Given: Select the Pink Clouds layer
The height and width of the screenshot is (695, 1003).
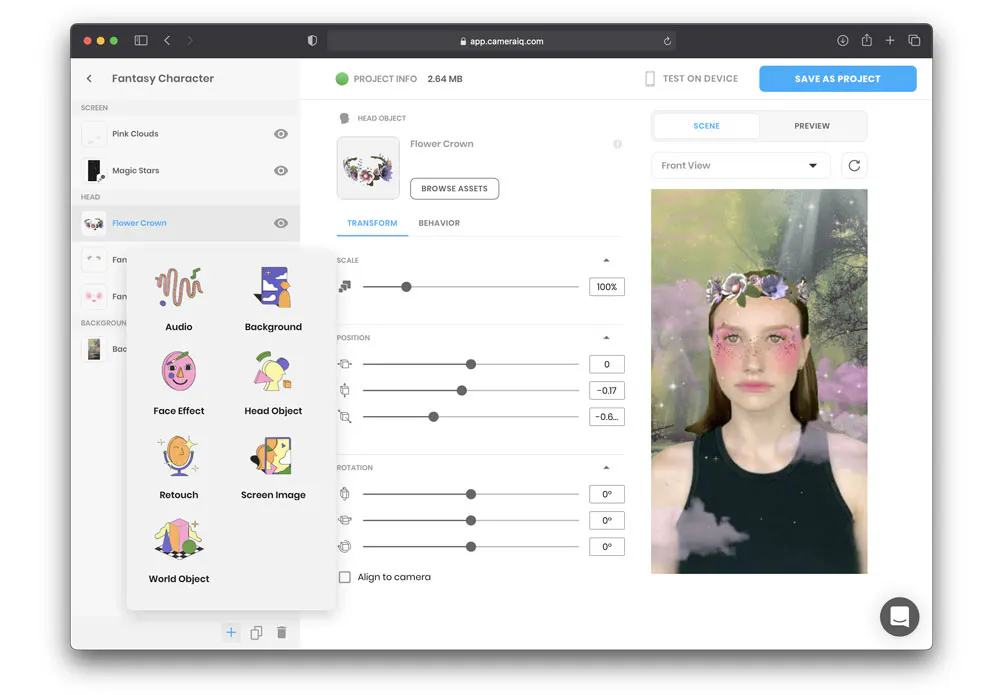Looking at the screenshot, I should (x=186, y=134).
